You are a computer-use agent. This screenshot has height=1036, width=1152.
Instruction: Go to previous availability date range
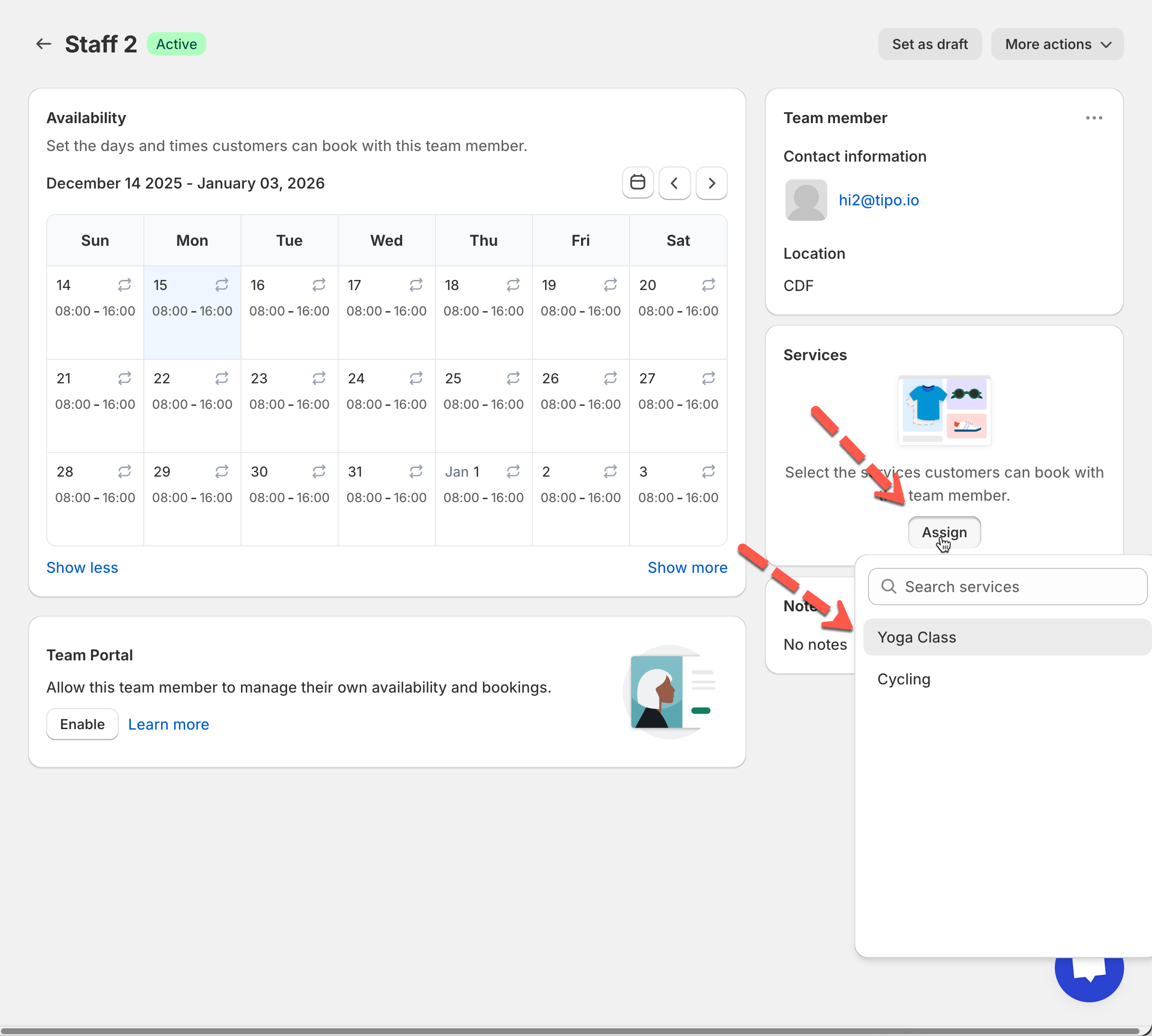point(674,183)
